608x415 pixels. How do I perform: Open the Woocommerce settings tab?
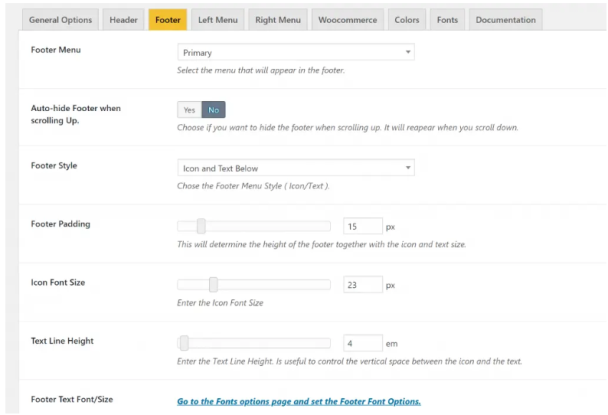(349, 20)
